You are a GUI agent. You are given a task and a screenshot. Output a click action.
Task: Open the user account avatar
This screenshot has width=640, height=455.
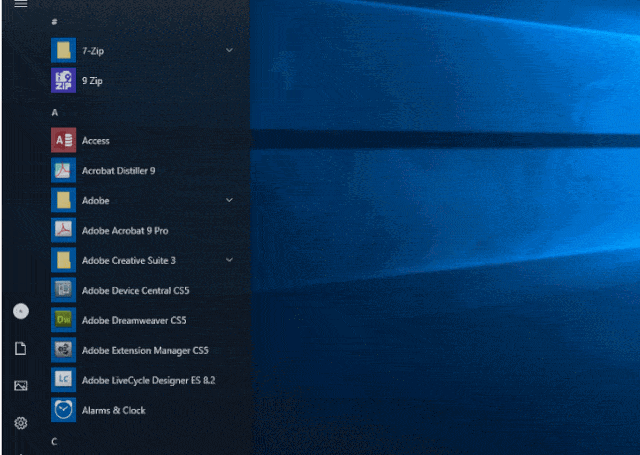pos(20,311)
